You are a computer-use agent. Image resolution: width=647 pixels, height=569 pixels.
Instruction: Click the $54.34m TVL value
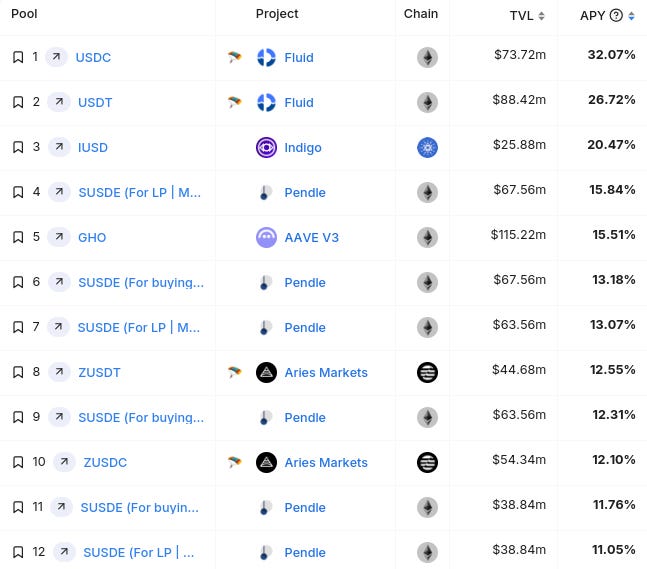click(x=519, y=459)
